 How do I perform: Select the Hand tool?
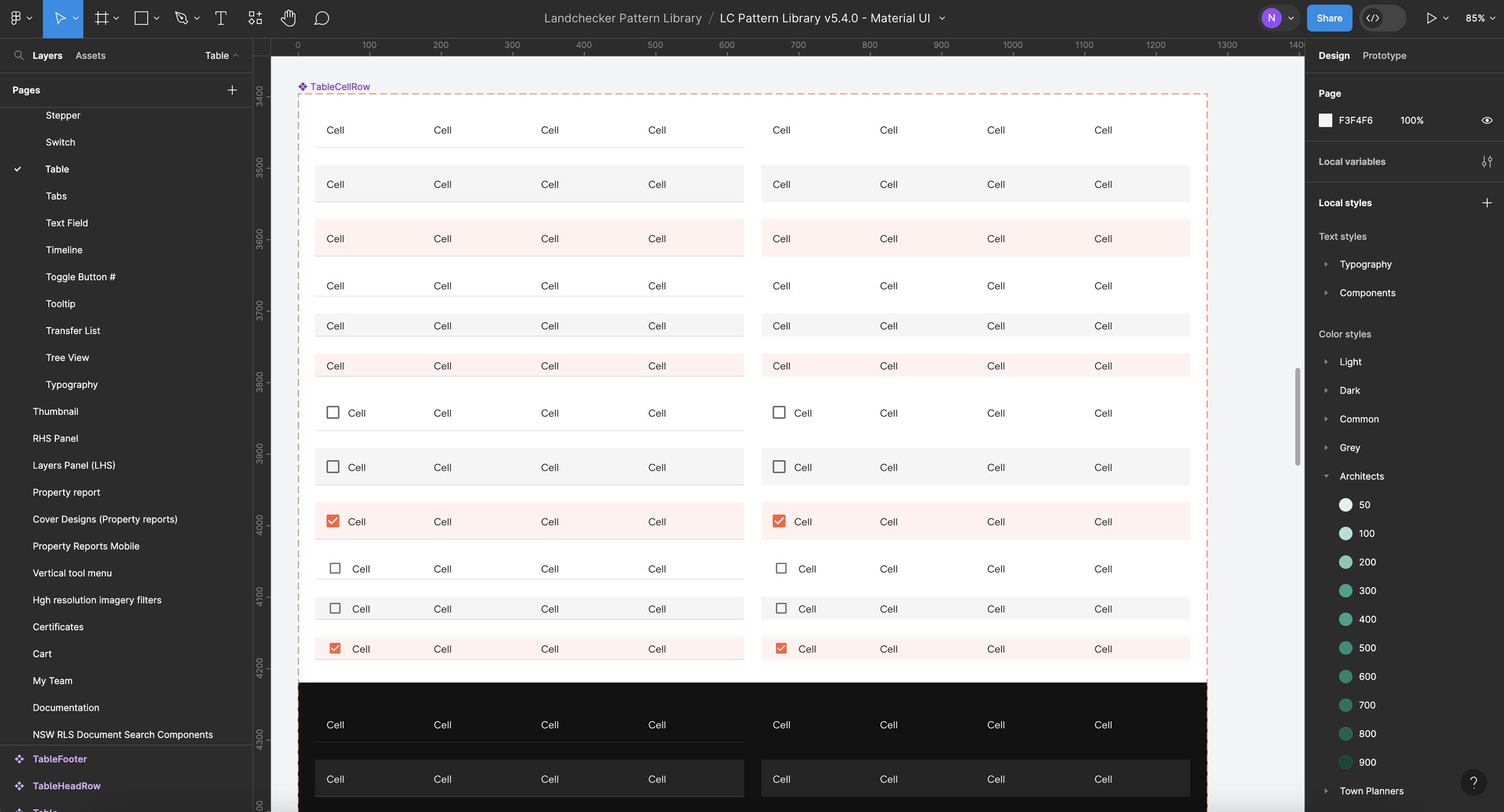coord(289,18)
